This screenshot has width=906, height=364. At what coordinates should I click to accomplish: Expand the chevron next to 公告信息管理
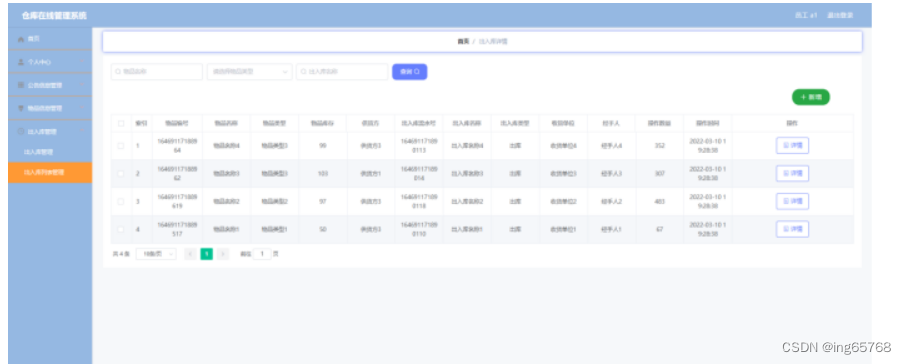tap(81, 85)
